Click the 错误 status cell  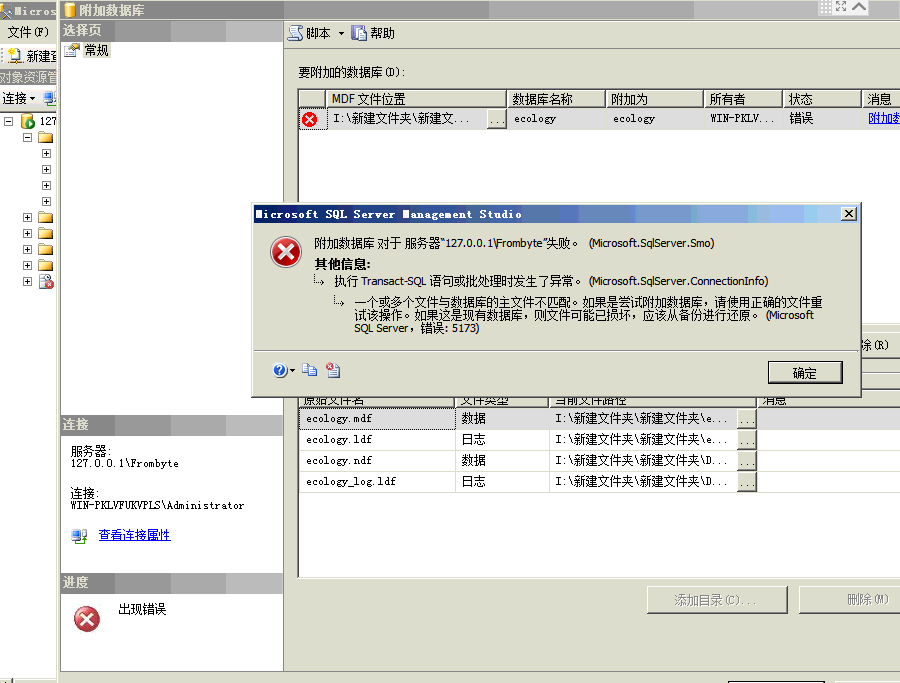(x=822, y=119)
